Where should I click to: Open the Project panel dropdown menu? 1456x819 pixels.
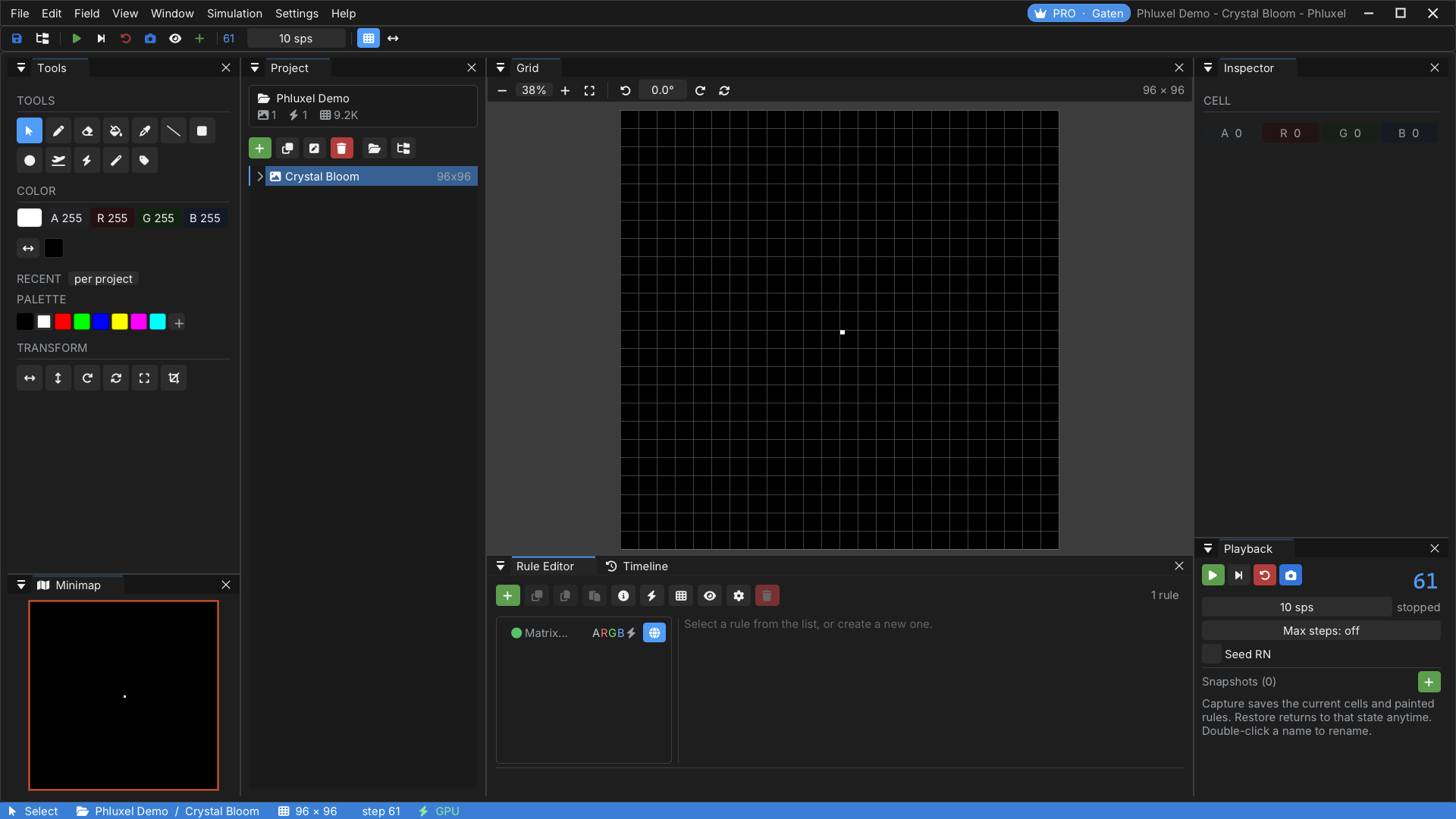[255, 68]
